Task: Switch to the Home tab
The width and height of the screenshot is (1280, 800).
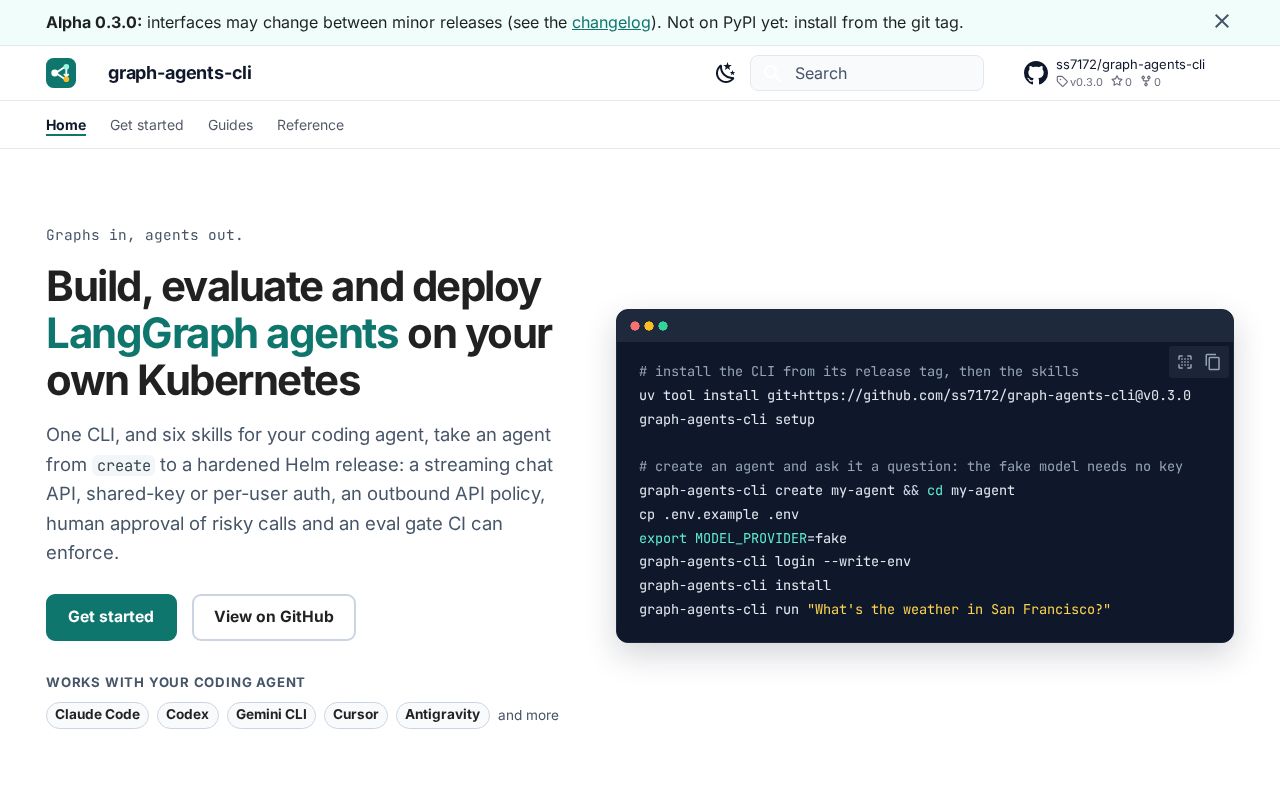Action: pyautogui.click(x=66, y=125)
